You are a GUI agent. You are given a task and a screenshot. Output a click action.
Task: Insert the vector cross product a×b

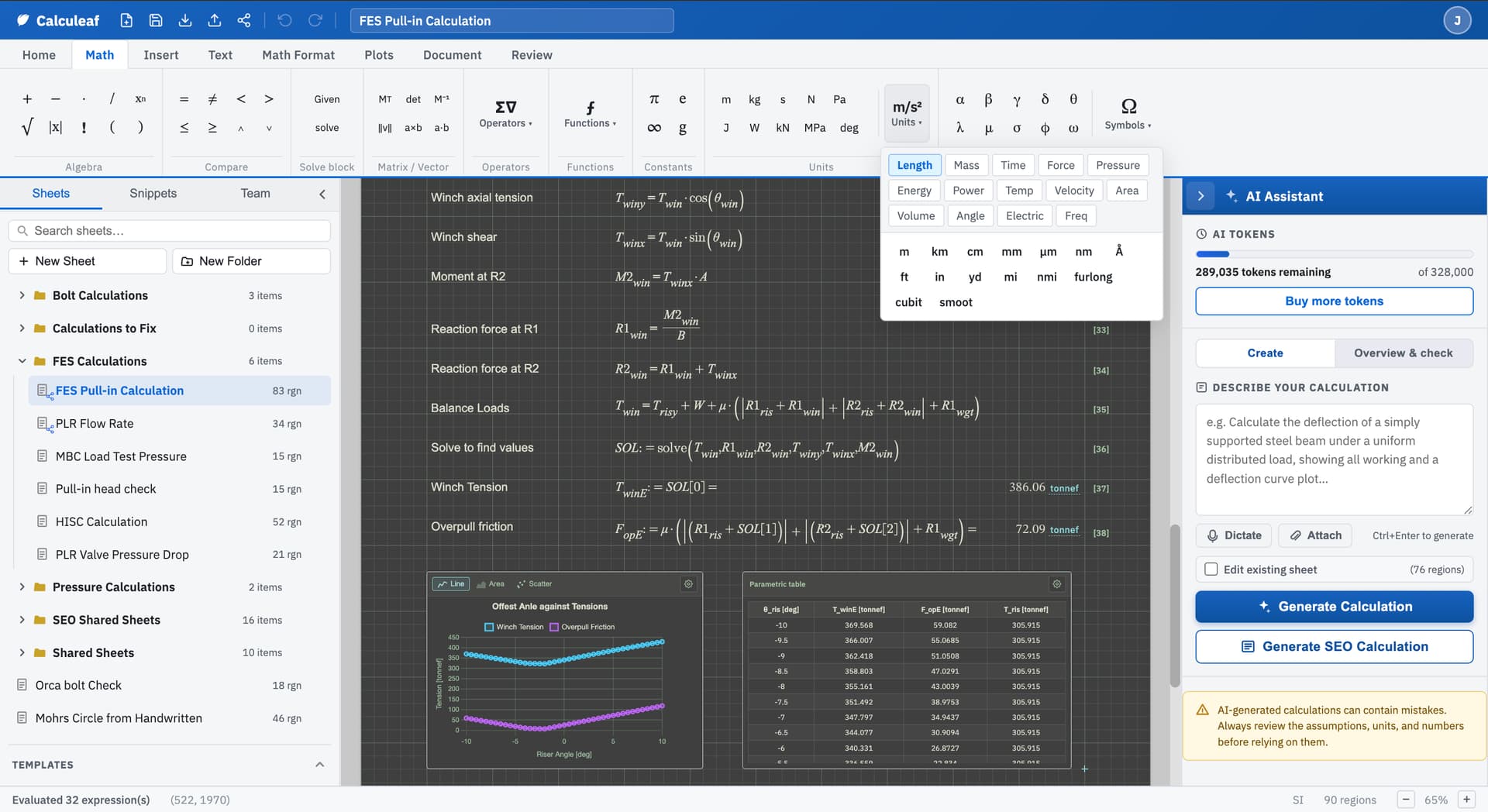point(413,128)
